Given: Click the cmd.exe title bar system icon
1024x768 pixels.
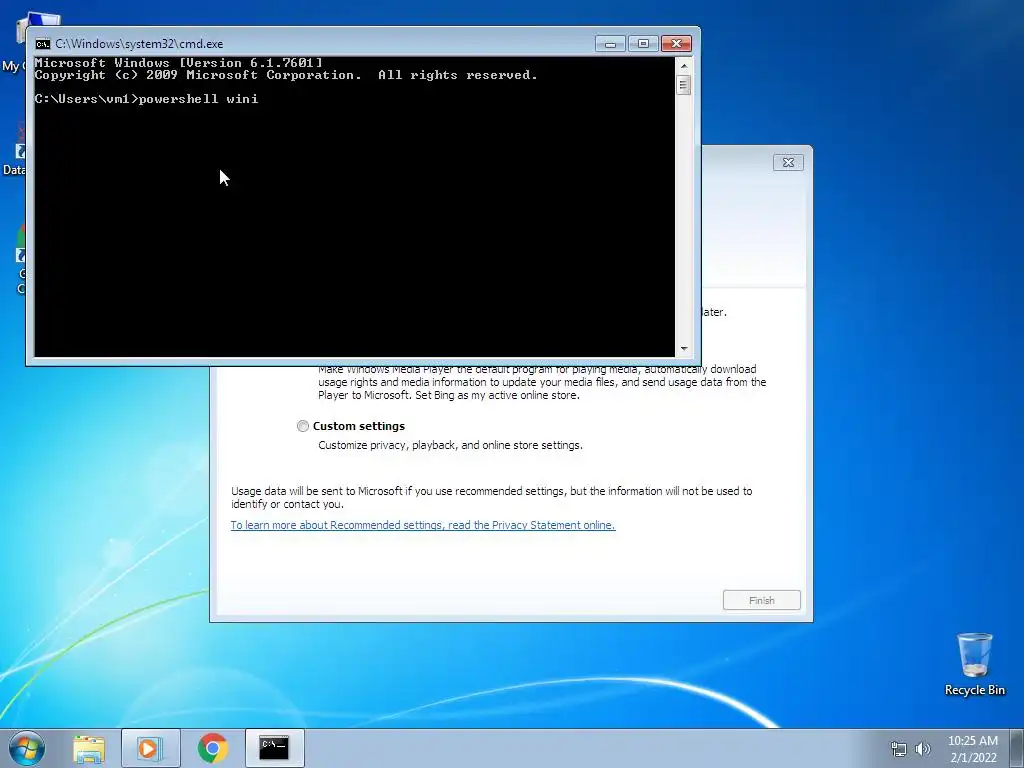Looking at the screenshot, I should 43,44.
